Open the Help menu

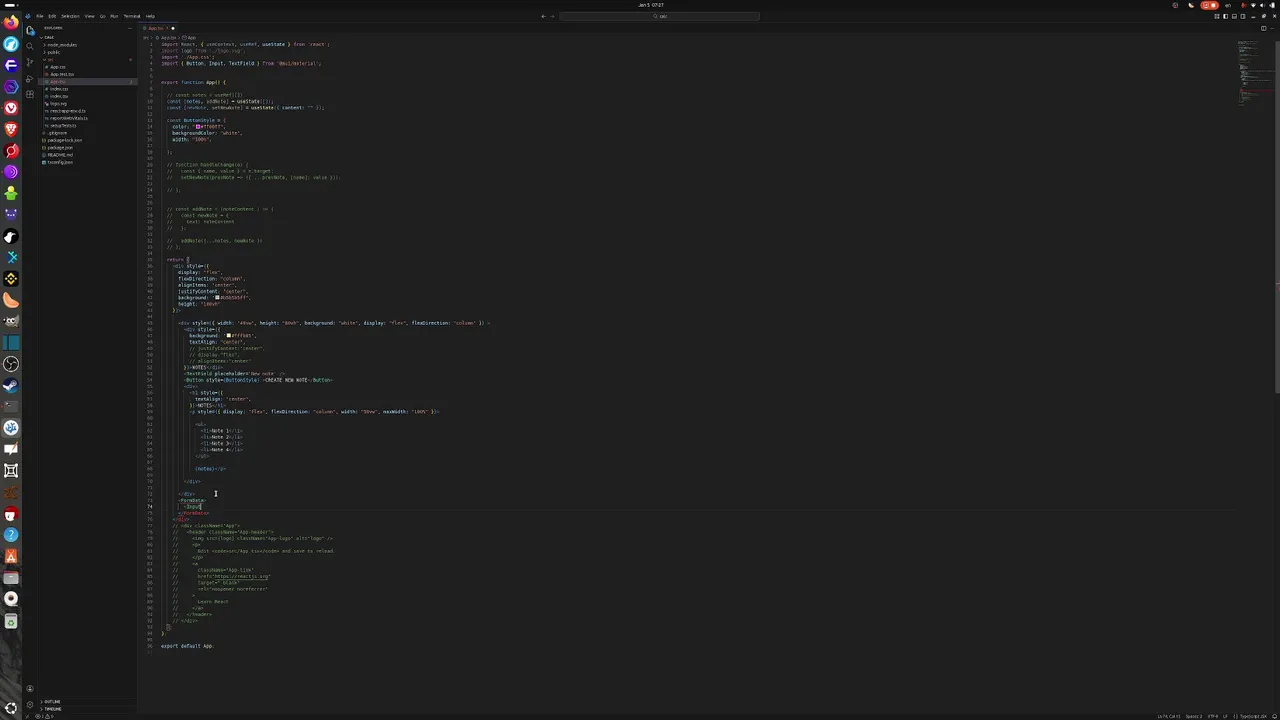(x=150, y=16)
